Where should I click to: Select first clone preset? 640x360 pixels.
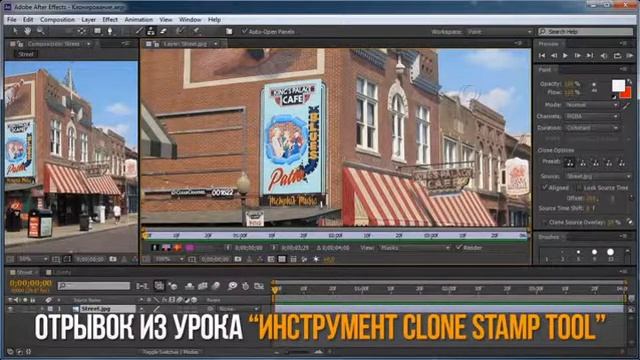coord(570,163)
